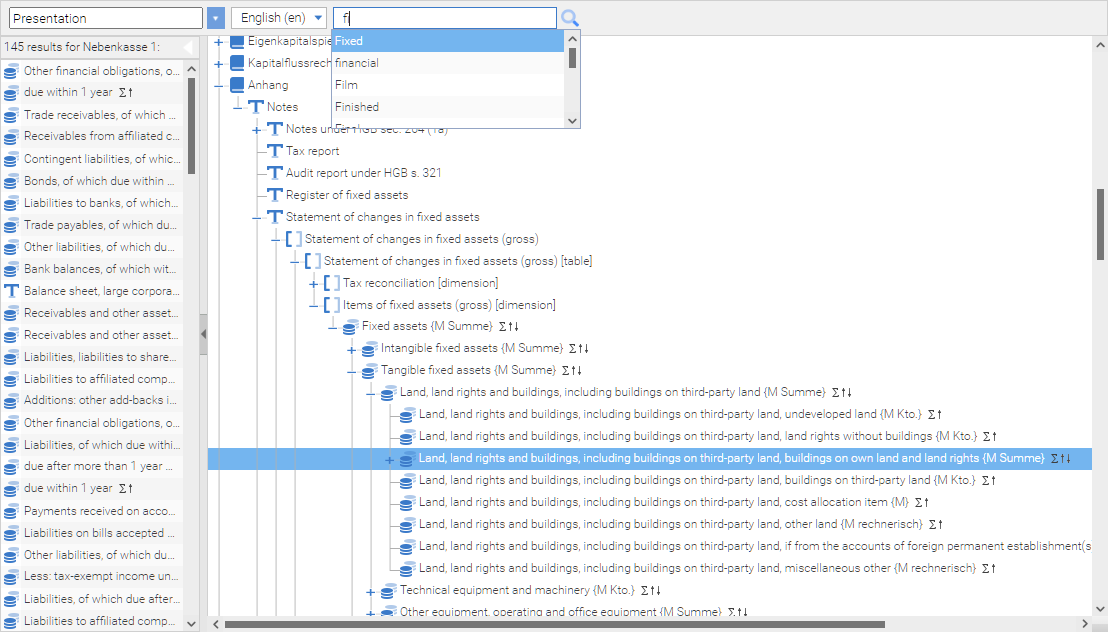This screenshot has width=1108, height=632.
Task: Click database icon beside Technical equipment and machinery
Action: [388, 591]
